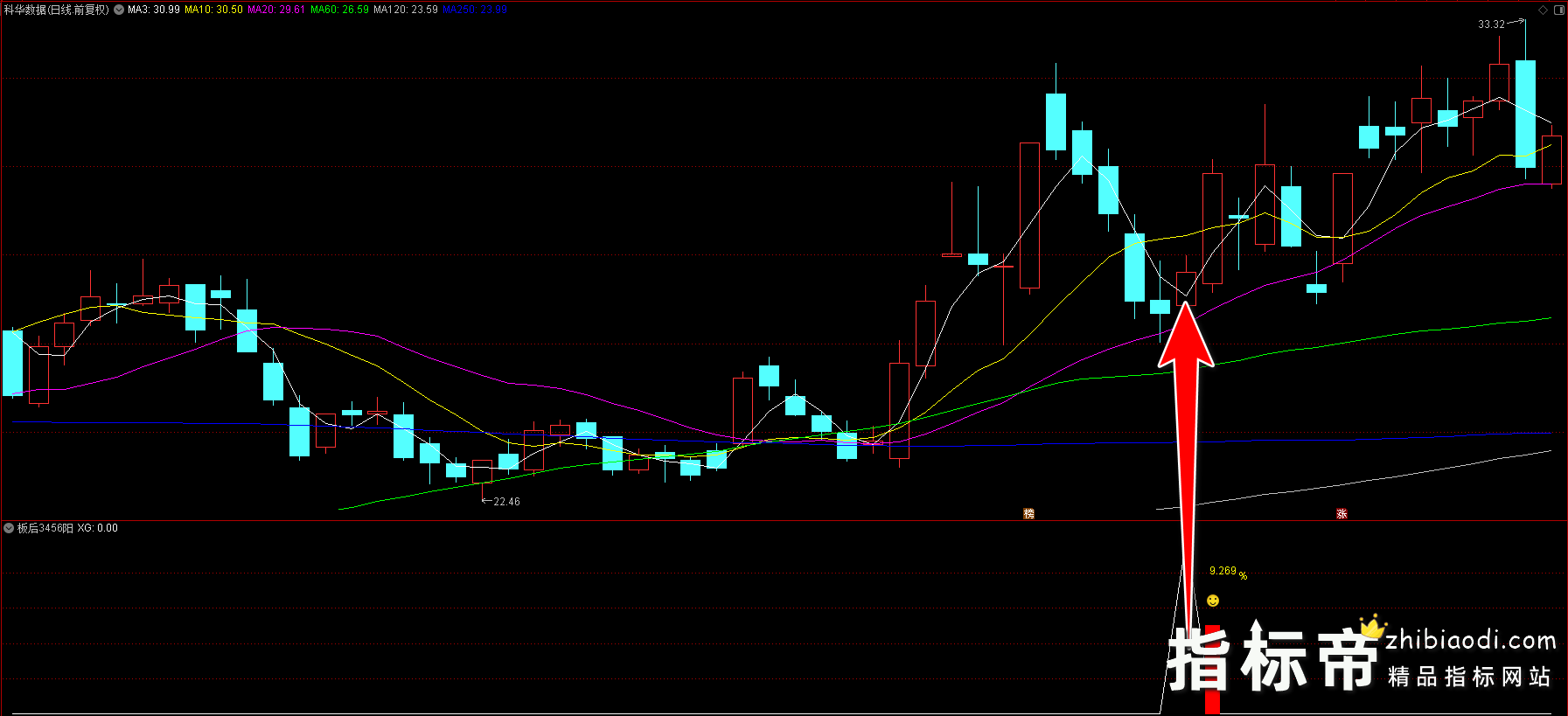
Task: Select the MA120: 23.59 label
Action: click(406, 10)
